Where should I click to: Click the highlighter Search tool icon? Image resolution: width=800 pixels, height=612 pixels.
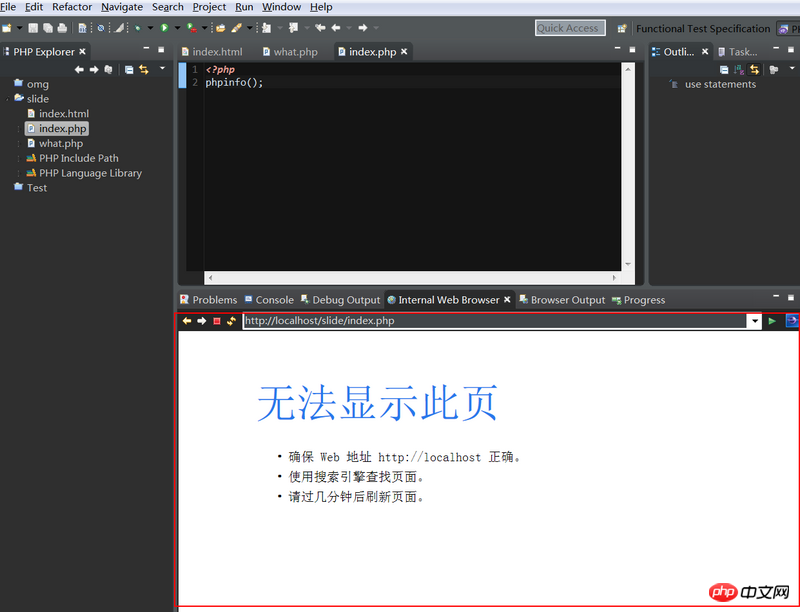point(236,28)
